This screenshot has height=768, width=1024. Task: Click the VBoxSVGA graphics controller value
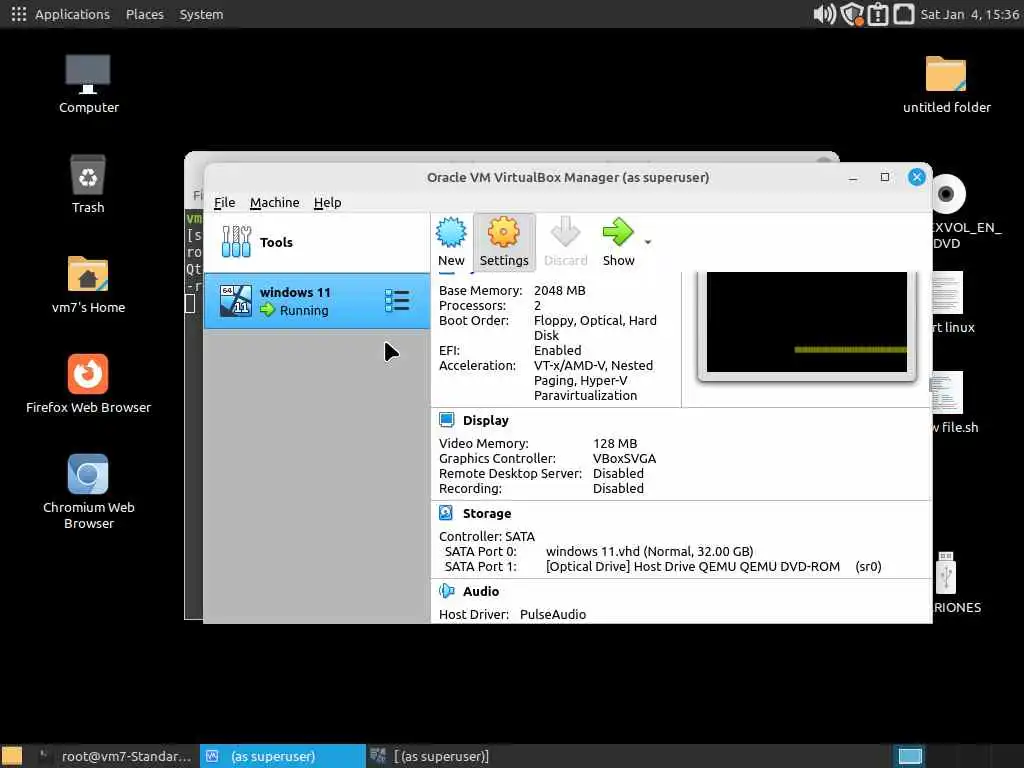(x=624, y=458)
